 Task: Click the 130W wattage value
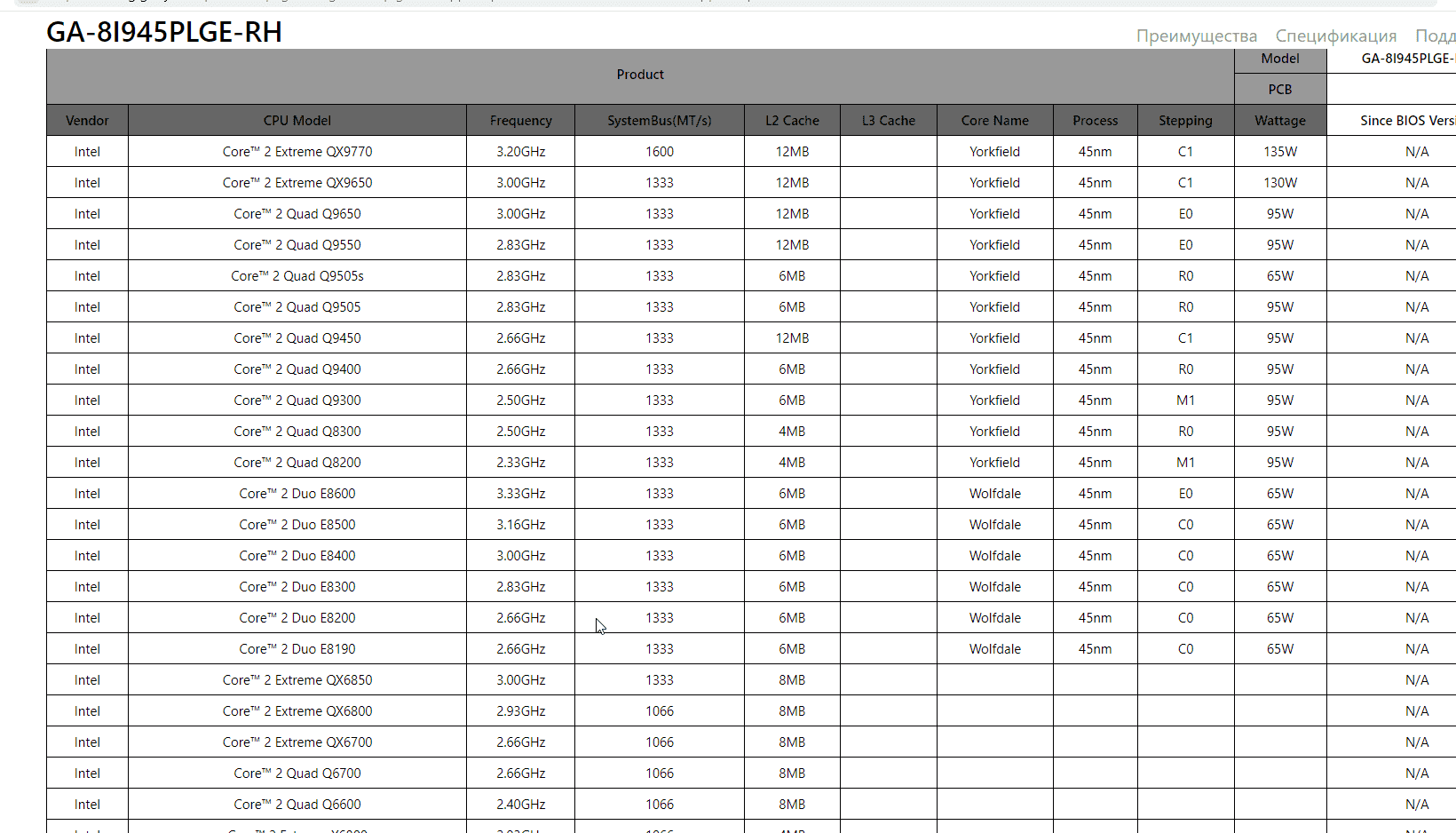click(1280, 183)
